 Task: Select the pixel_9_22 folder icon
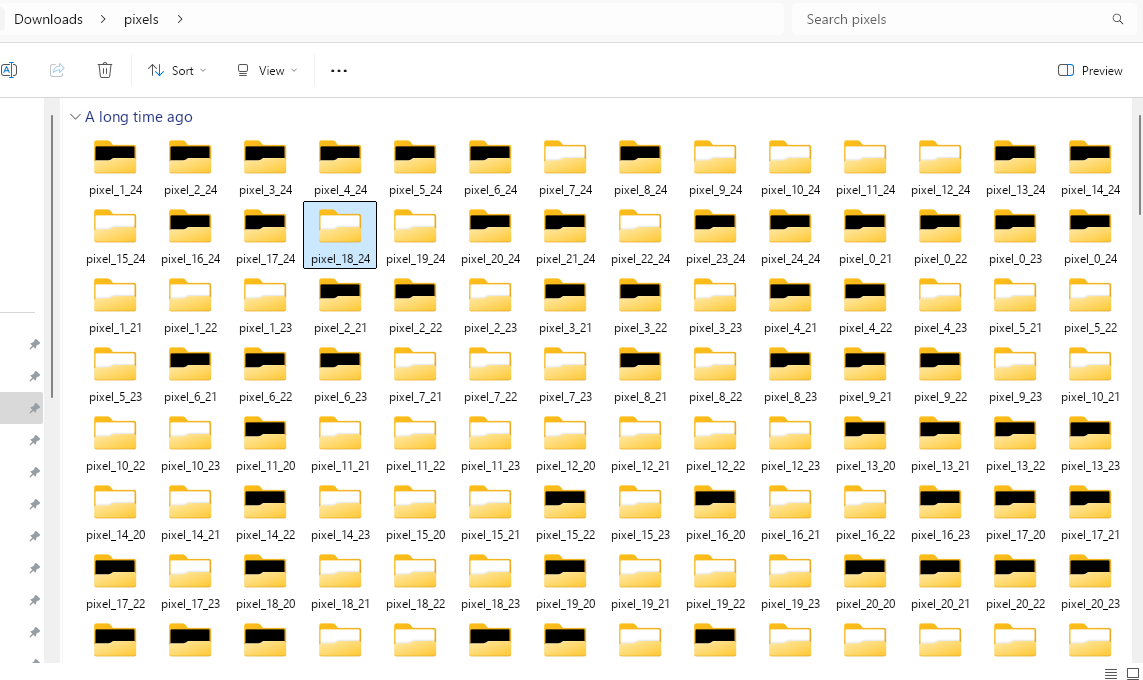click(940, 364)
